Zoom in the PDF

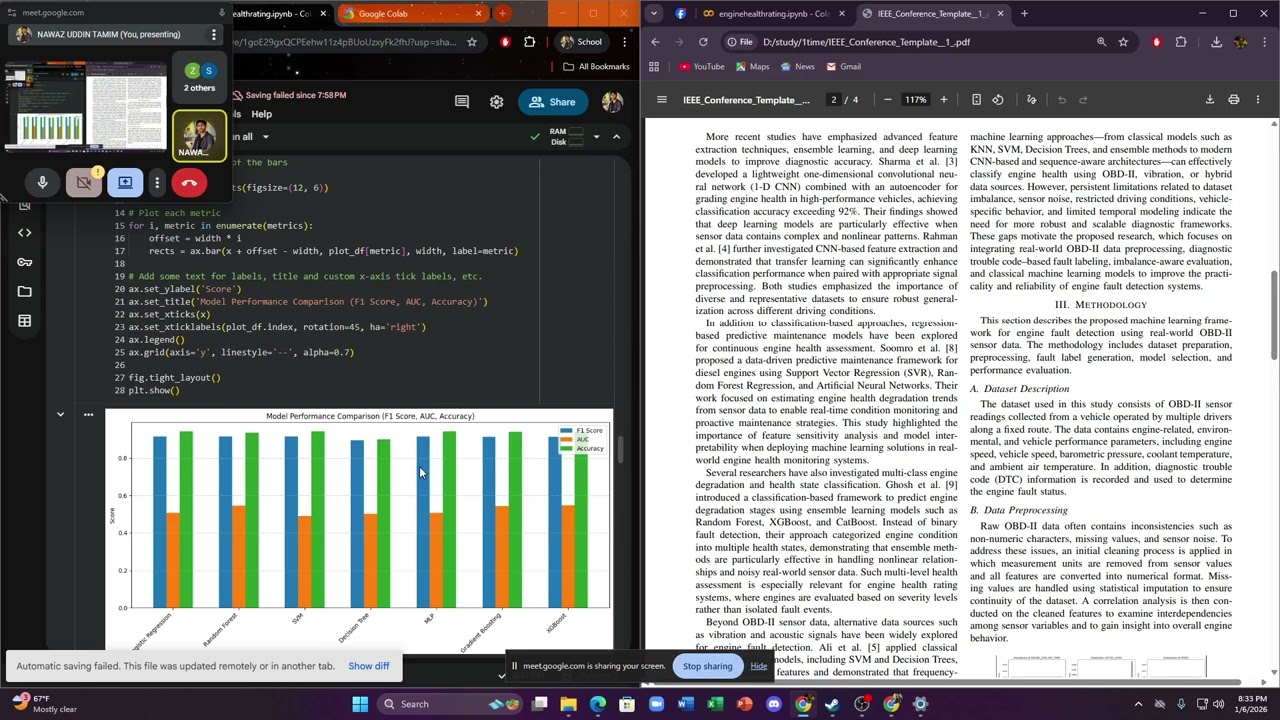pos(943,100)
